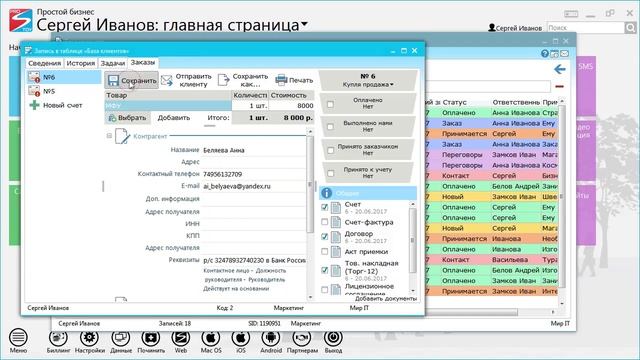Click Сохранить как... button

(x=243, y=80)
